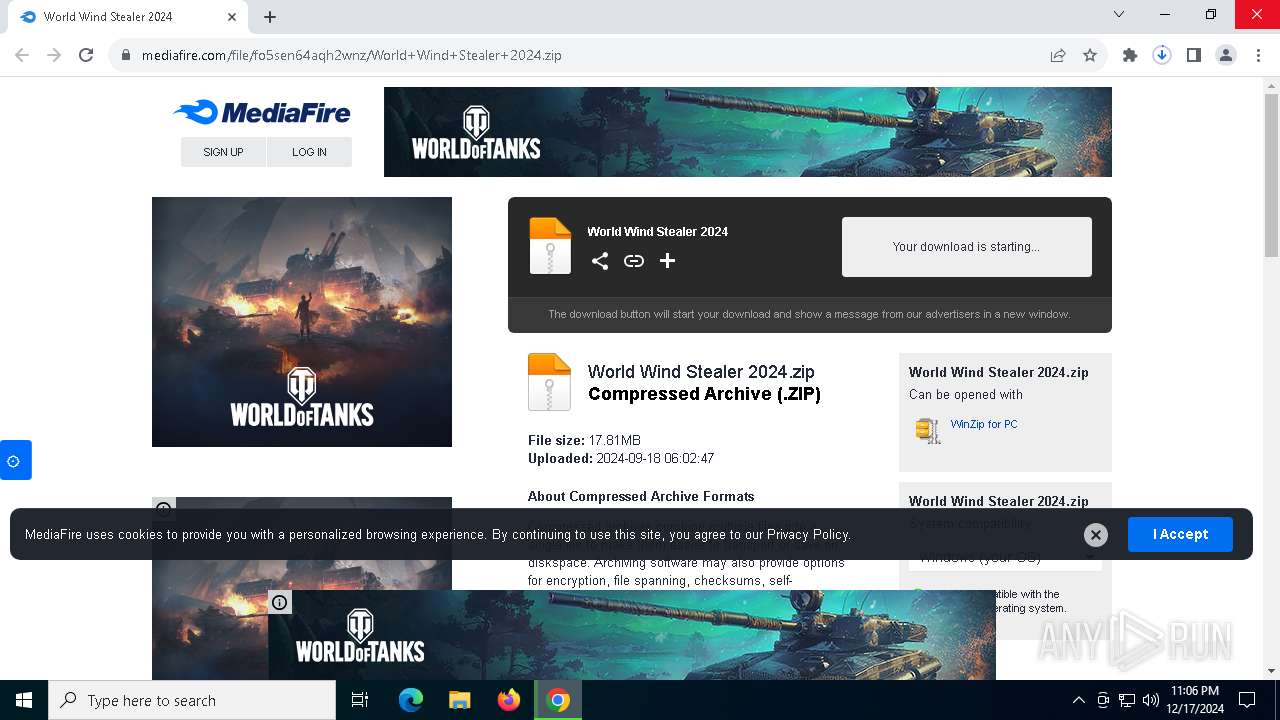Image resolution: width=1280 pixels, height=720 pixels.
Task: Go back to previous page
Action: pyautogui.click(x=22, y=55)
